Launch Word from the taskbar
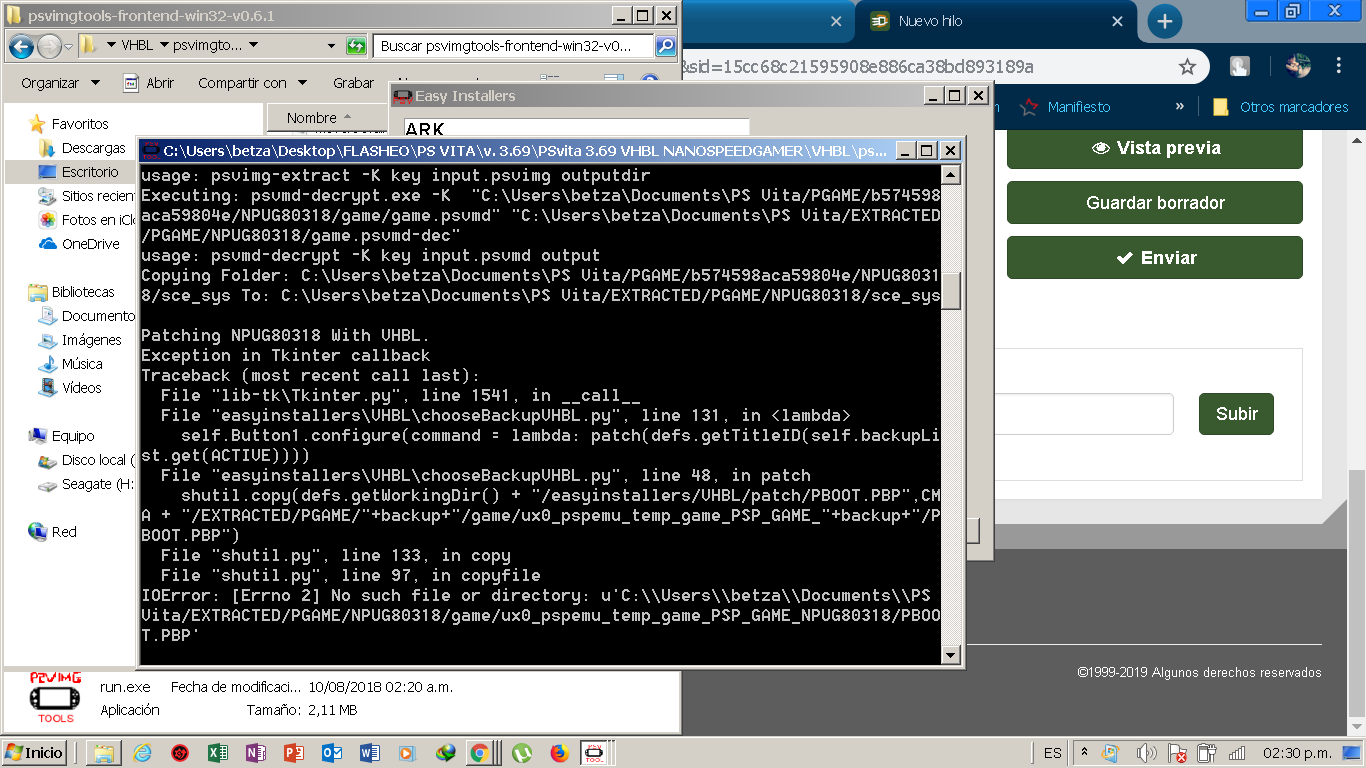This screenshot has height=768, width=1366. coord(369,753)
